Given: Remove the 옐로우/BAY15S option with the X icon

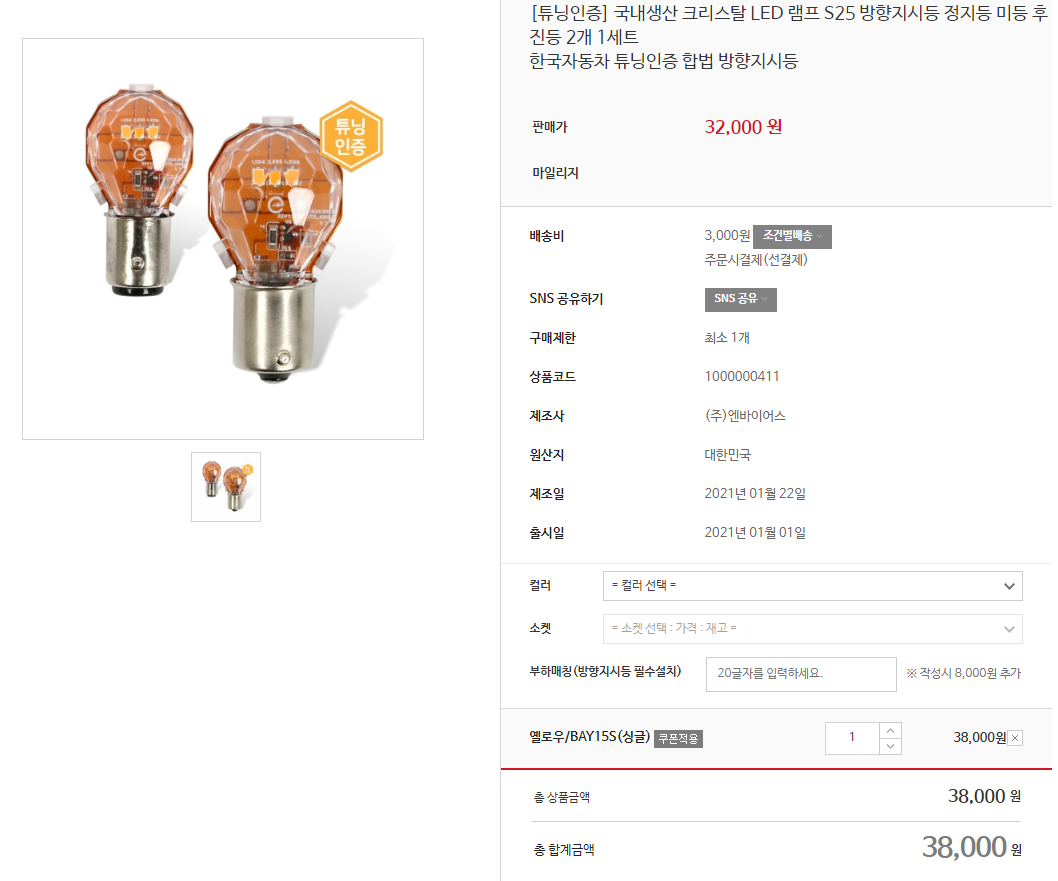Looking at the screenshot, I should [x=1015, y=738].
